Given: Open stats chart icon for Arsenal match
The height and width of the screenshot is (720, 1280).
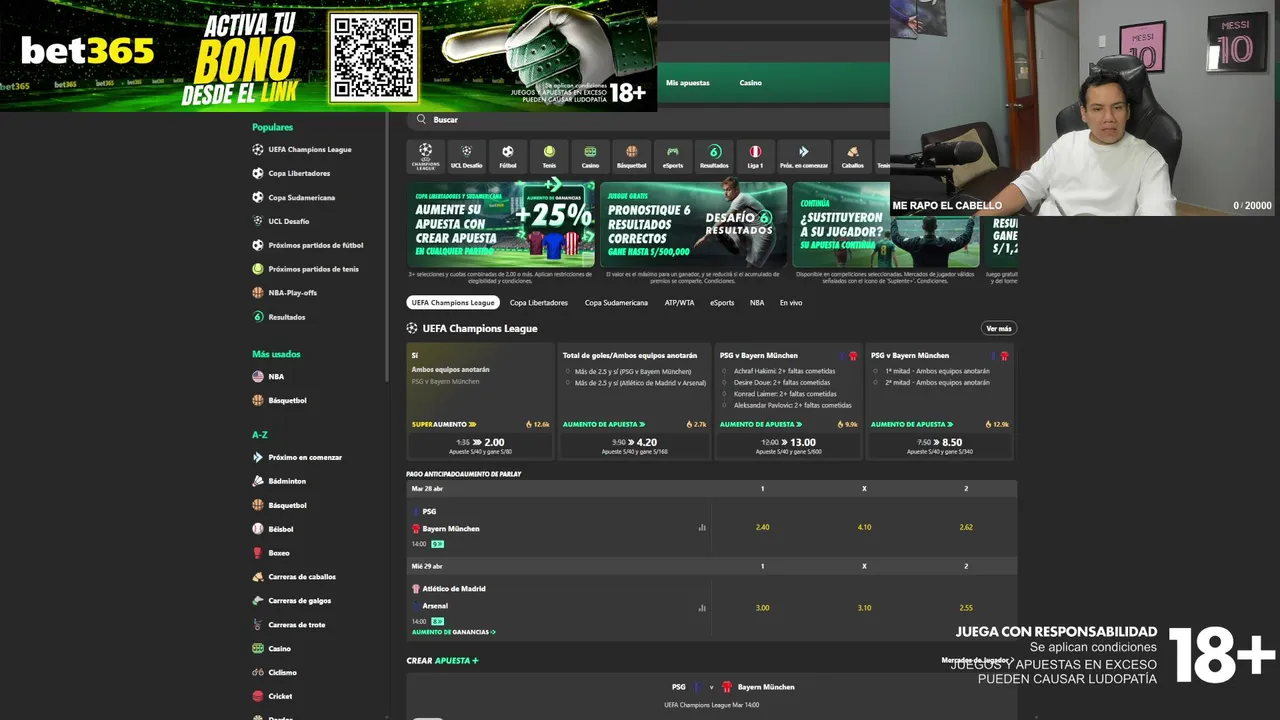Looking at the screenshot, I should [702, 607].
